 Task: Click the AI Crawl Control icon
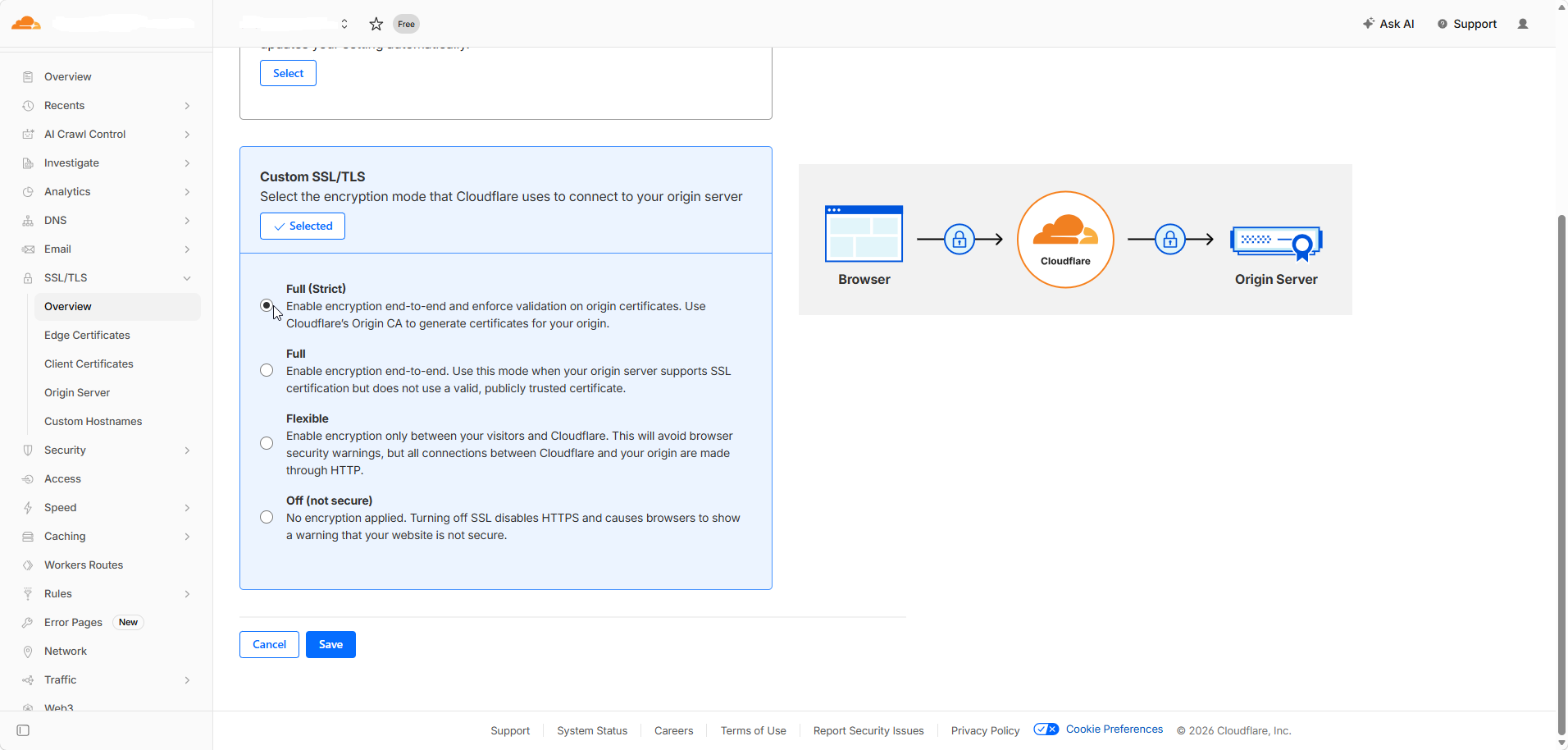[x=28, y=135]
